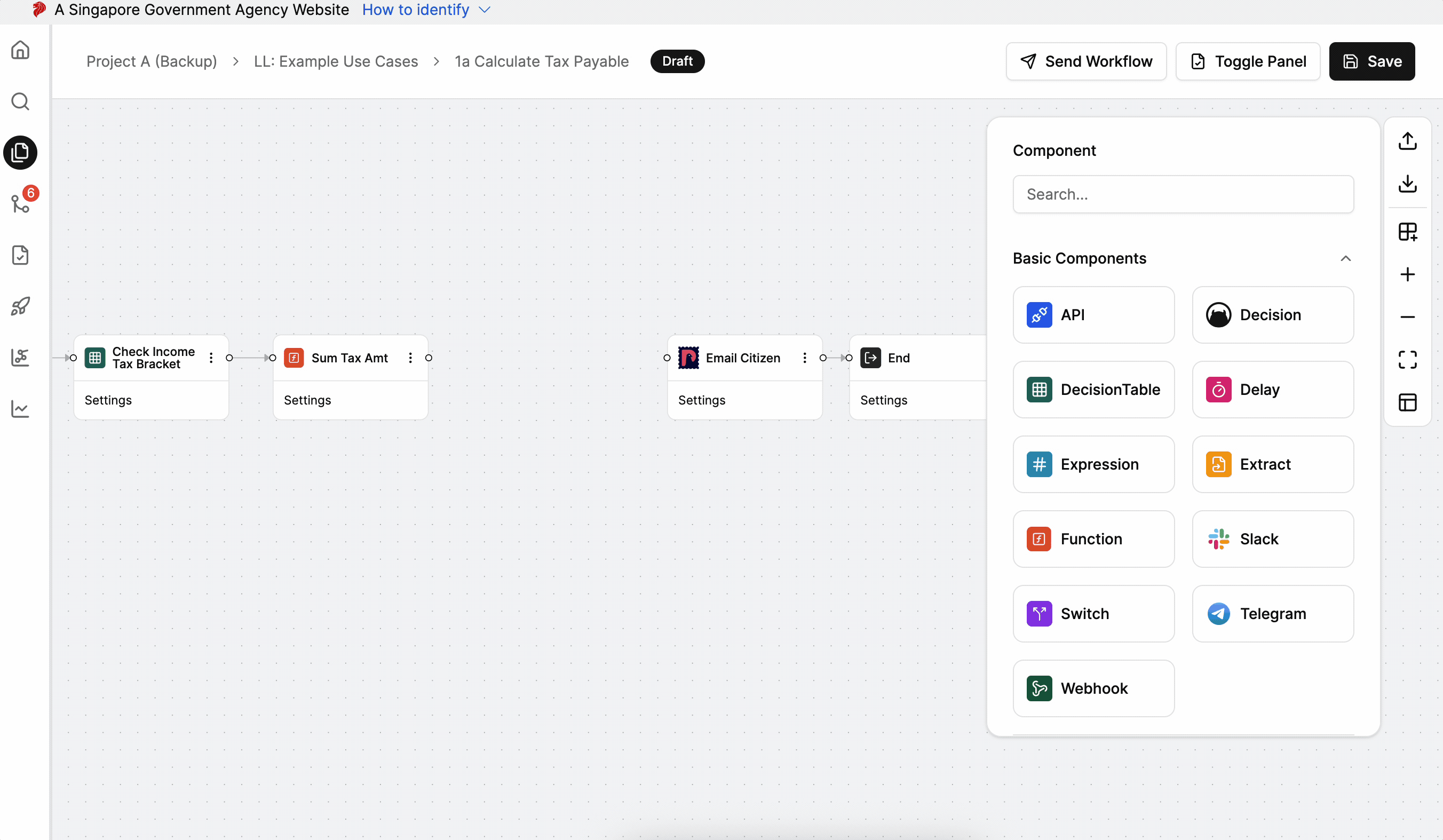Click the upload icon in the canvas toolbar
This screenshot has height=840, width=1443.
click(x=1407, y=141)
